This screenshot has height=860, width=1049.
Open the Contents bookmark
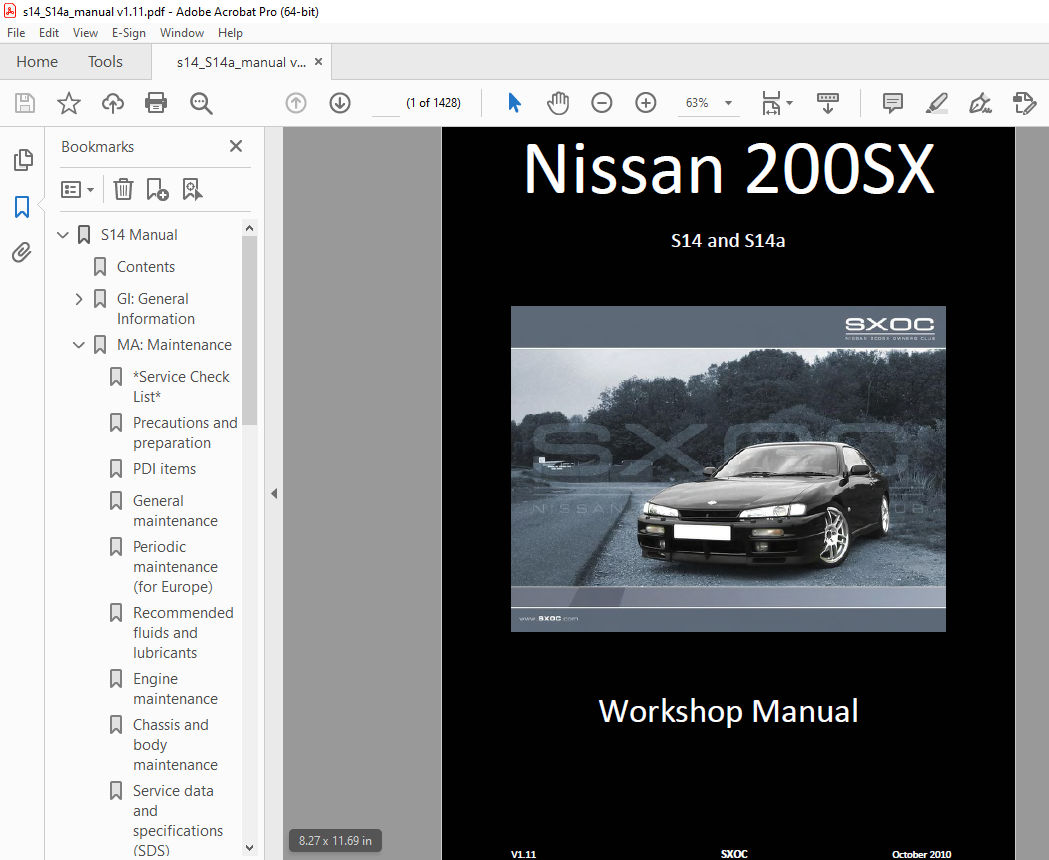tap(146, 267)
